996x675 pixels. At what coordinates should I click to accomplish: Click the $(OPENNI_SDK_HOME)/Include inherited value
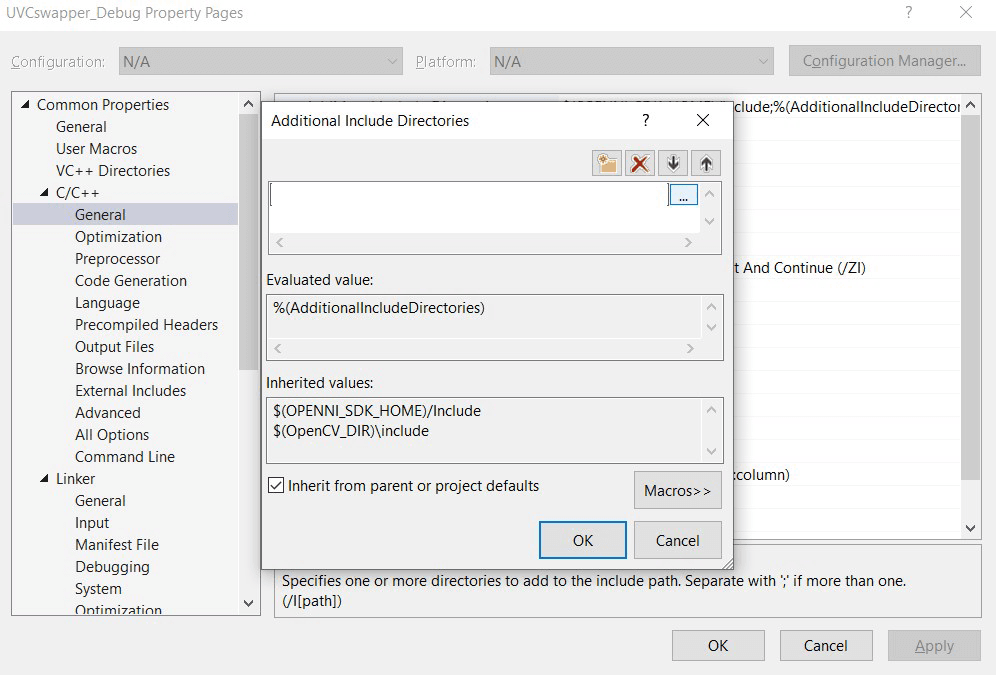(377, 411)
